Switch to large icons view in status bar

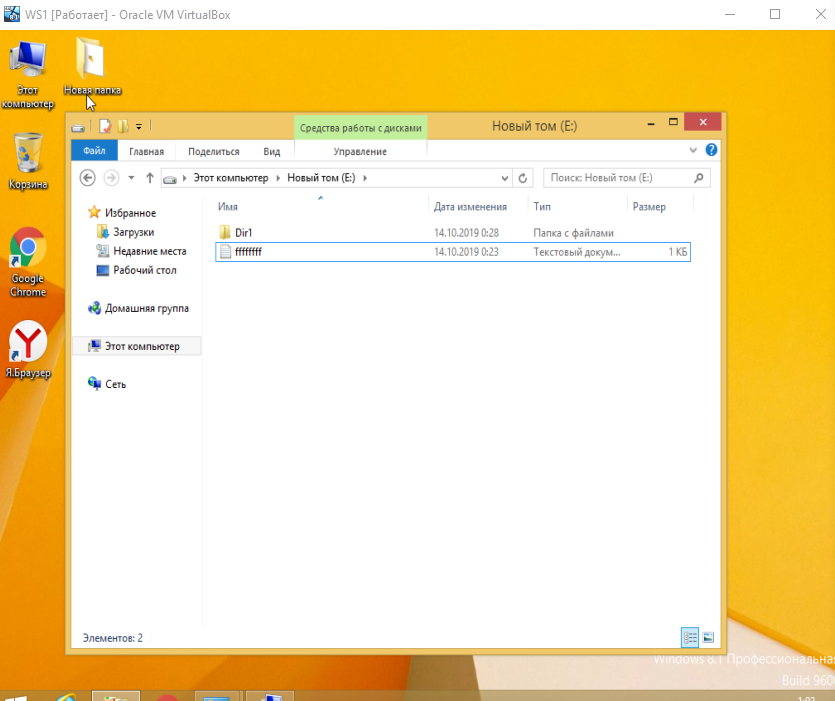click(708, 636)
